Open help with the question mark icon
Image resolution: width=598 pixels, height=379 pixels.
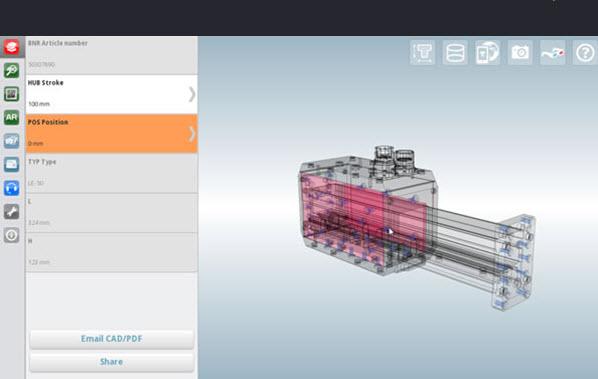pos(585,53)
